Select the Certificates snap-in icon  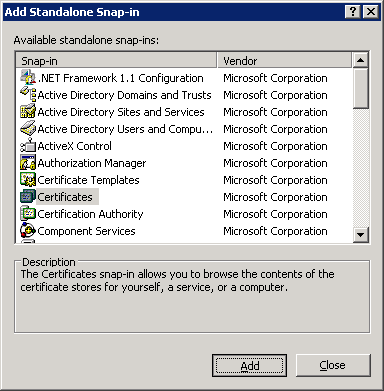pos(28,197)
